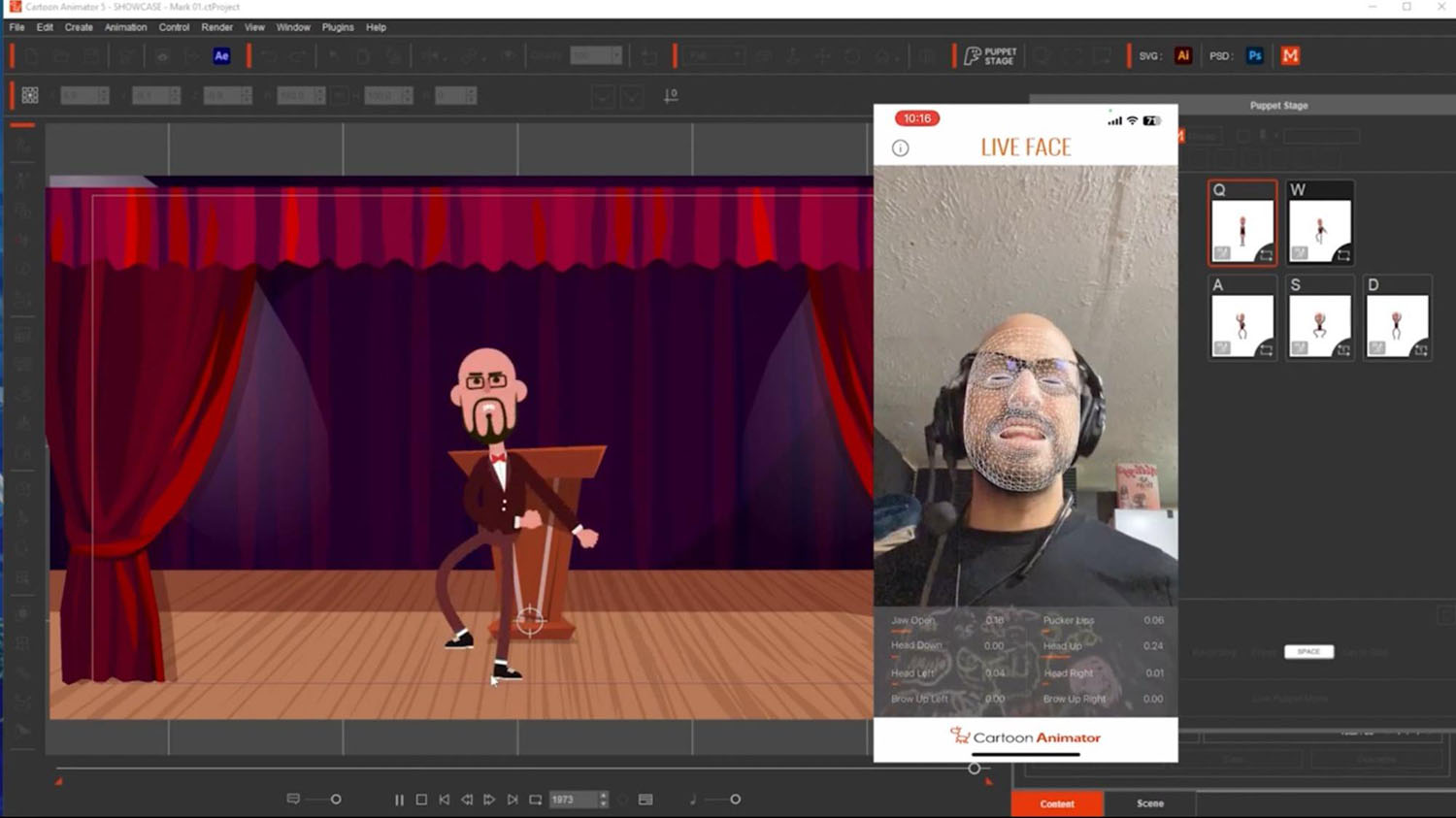The image size is (1456, 818).
Task: Switch to the Scene tab
Action: coord(1149,803)
